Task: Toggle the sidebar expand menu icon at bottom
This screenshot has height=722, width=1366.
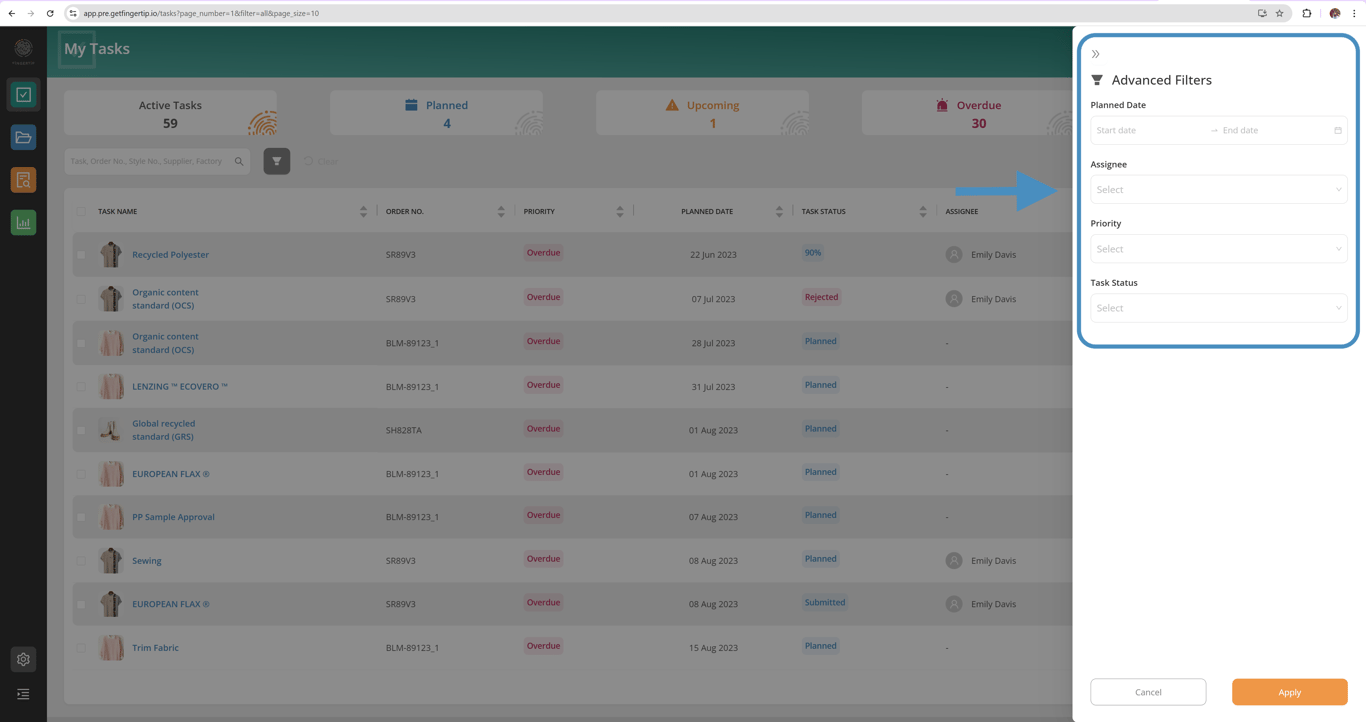Action: coord(23,694)
